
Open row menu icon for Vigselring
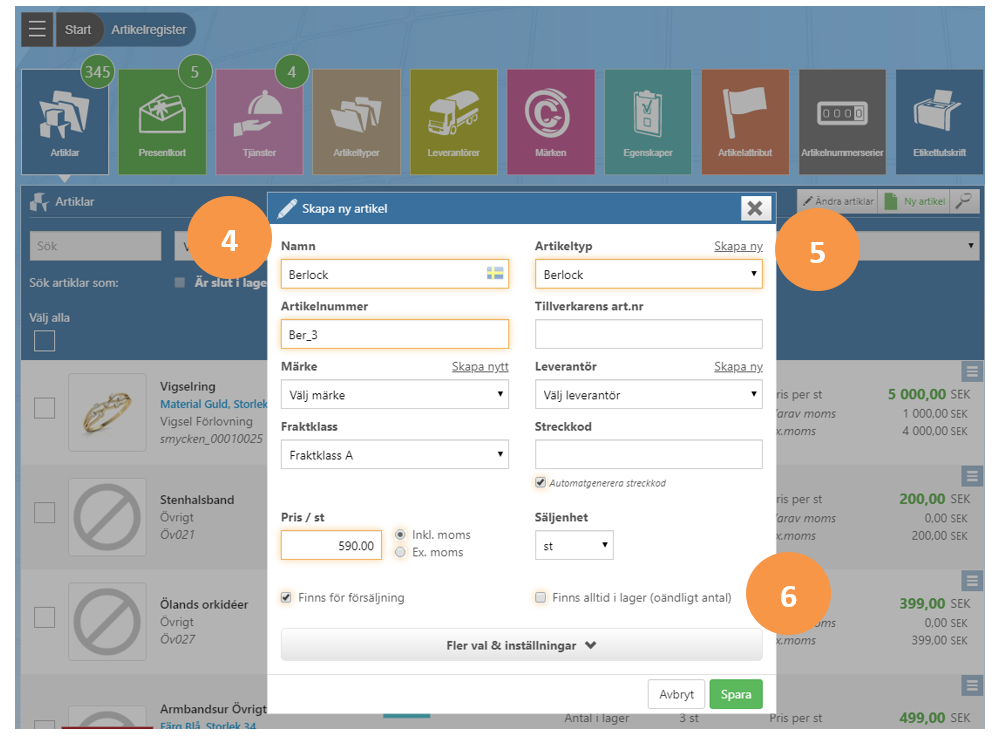972,372
